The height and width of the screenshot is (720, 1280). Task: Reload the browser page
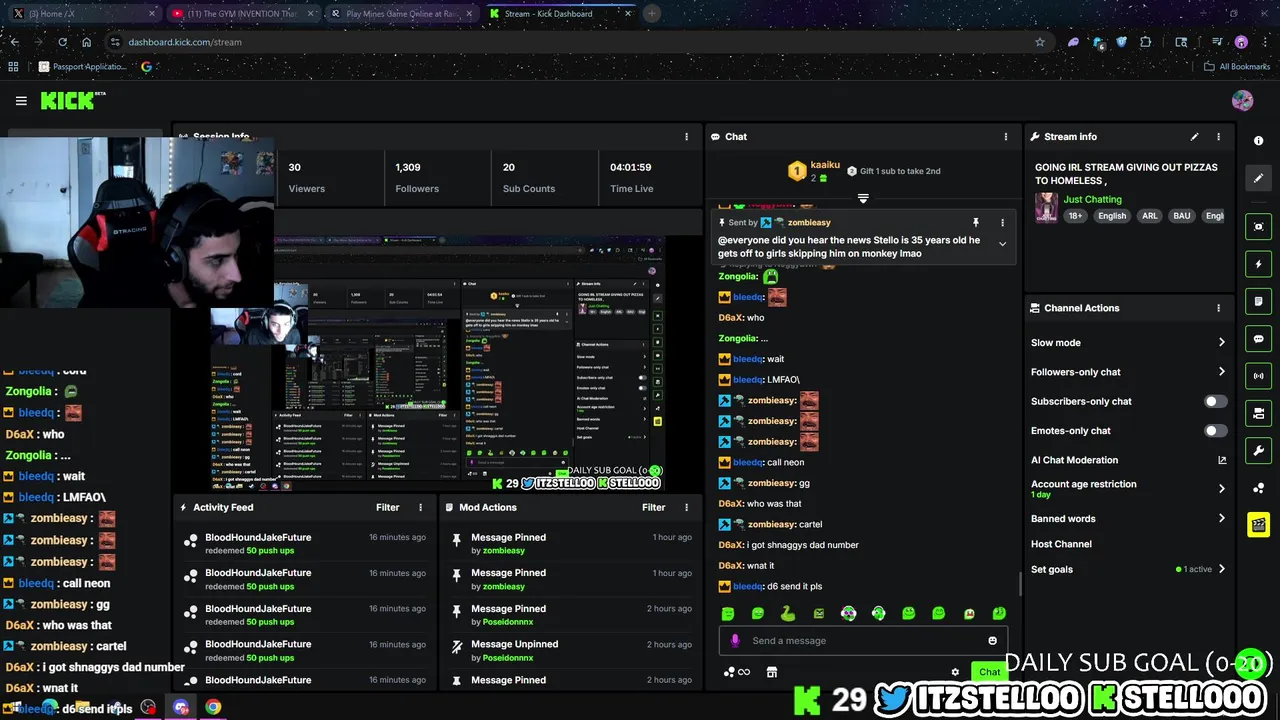62,42
